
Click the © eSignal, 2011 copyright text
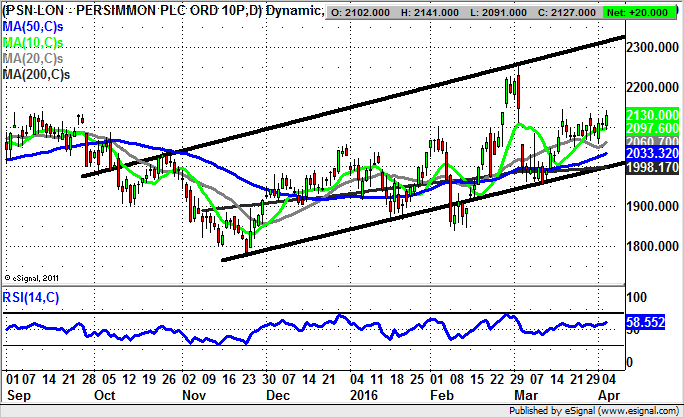point(35,277)
